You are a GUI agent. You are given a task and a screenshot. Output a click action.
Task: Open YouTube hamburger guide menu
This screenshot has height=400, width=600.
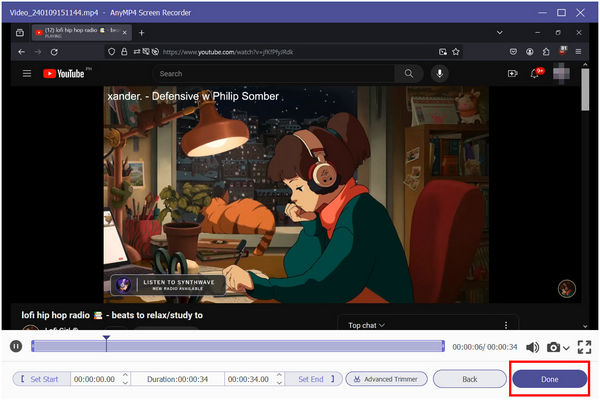tap(27, 73)
